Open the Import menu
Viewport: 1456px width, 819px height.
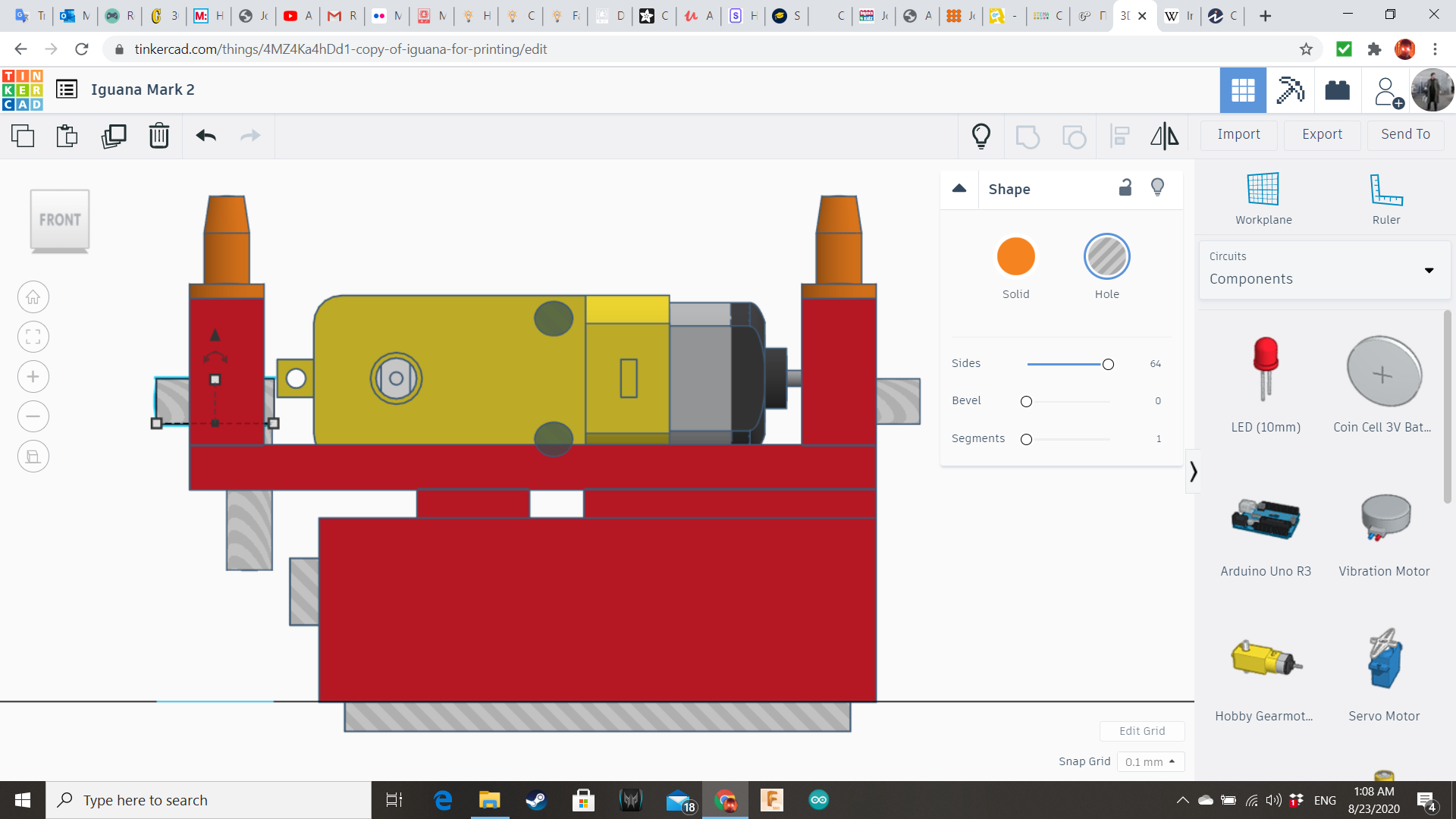[1238, 134]
